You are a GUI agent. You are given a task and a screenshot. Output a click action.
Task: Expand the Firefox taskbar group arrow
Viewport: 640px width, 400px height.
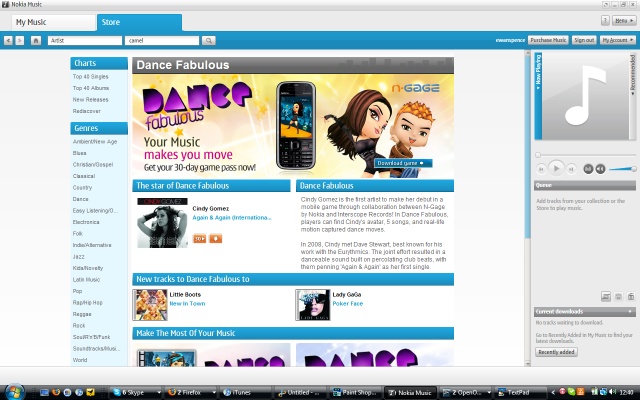point(214,393)
